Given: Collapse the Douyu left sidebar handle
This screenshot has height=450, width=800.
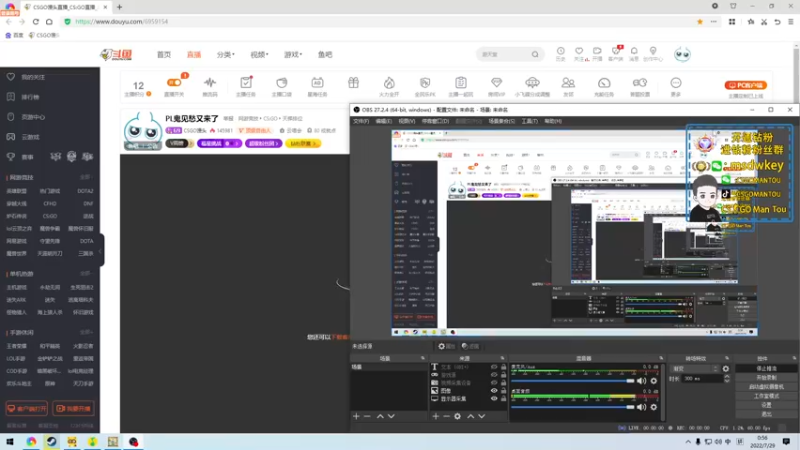Looking at the screenshot, I should [x=101, y=250].
